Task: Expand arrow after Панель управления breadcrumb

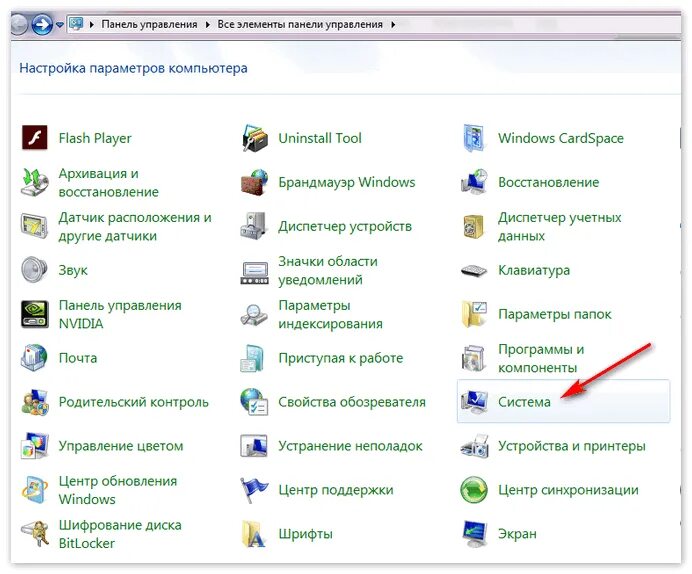Action: [208, 24]
